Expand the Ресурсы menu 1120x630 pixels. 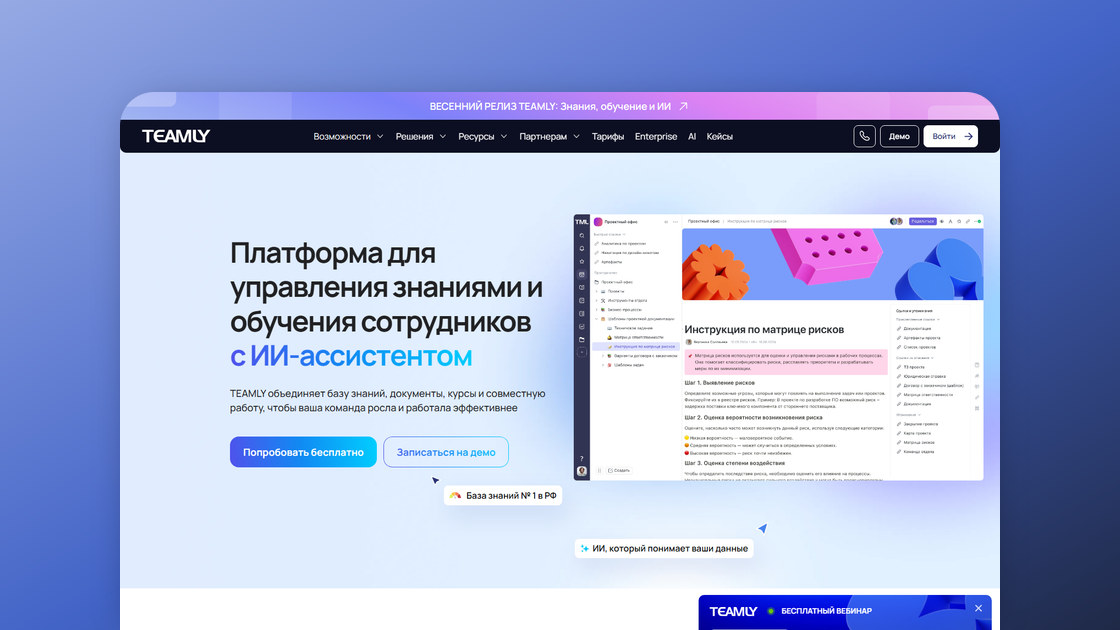482,136
